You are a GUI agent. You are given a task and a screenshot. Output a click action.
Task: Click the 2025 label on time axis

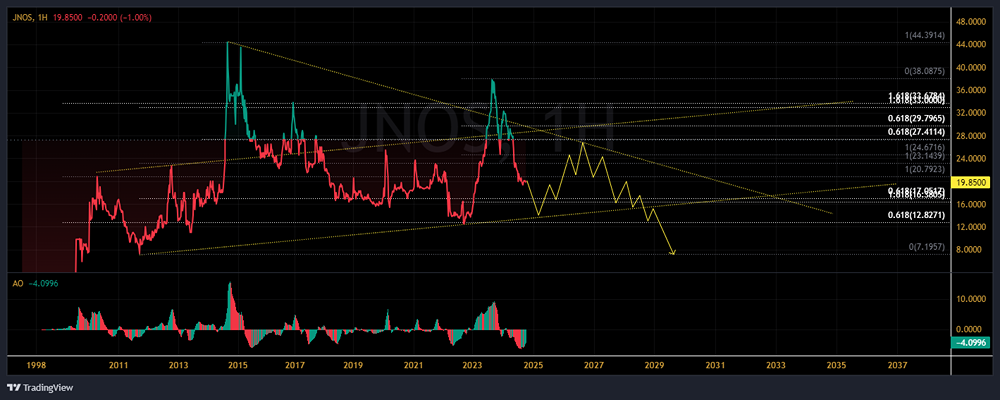[x=533, y=365]
